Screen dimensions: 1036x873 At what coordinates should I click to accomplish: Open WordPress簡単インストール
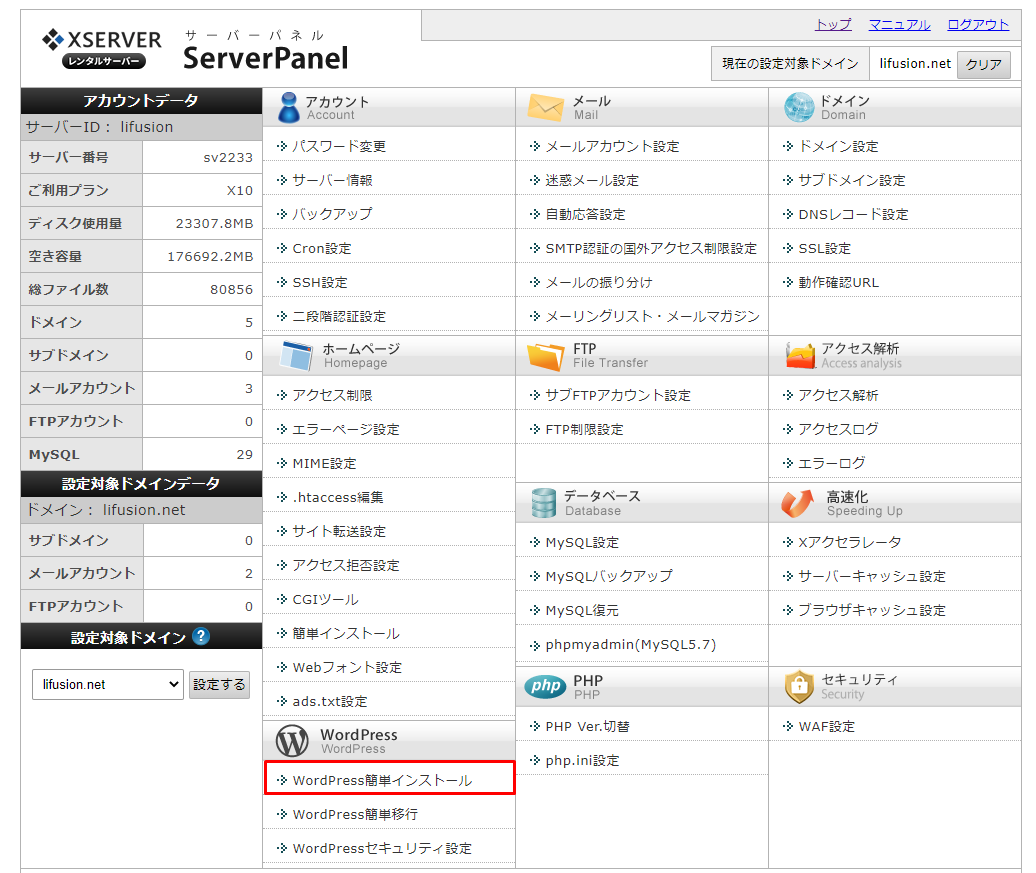pyautogui.click(x=383, y=780)
